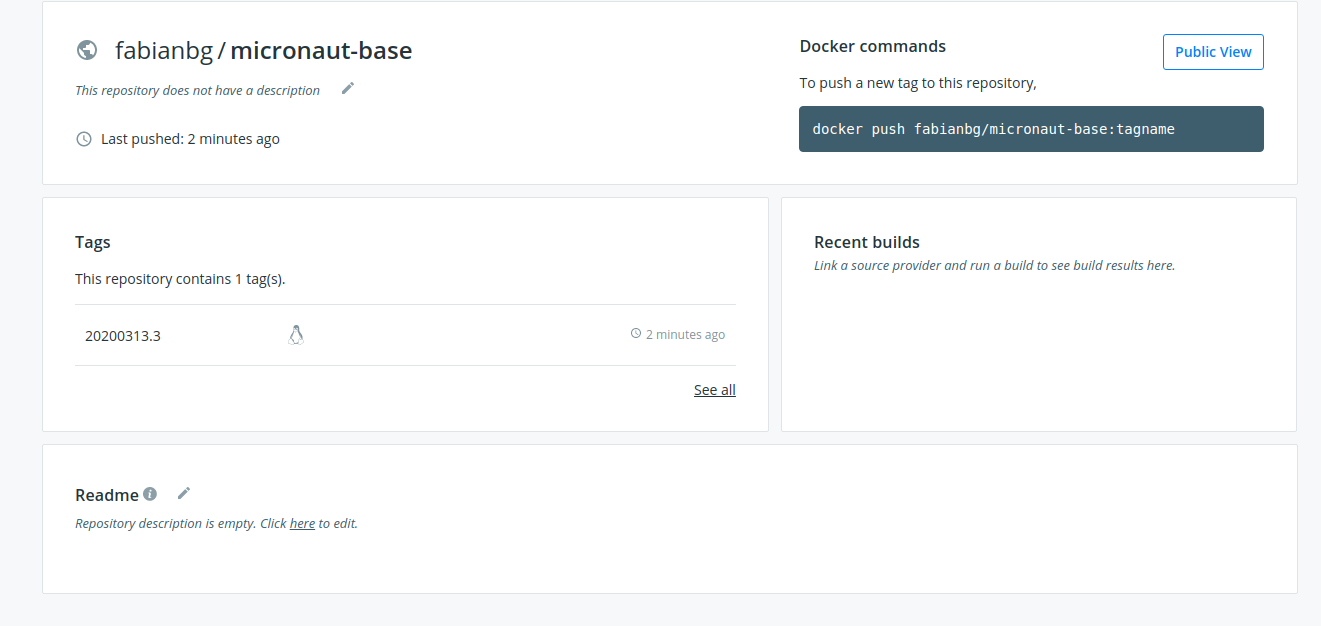1321x626 pixels.
Task: Click the globe visibility icon beside repository name
Action: [86, 49]
